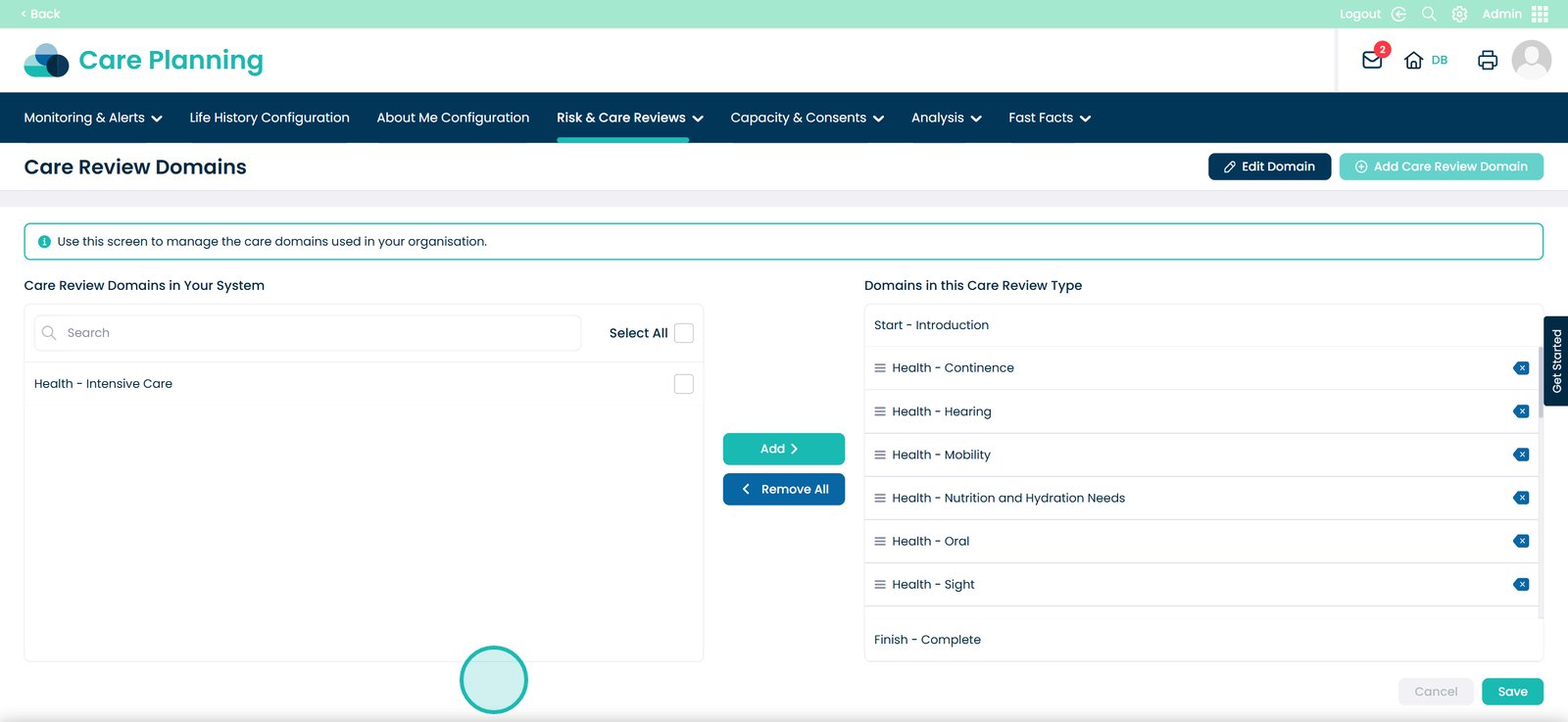Open the app grid icon beside Admin
1568x722 pixels.
[x=1540, y=14]
